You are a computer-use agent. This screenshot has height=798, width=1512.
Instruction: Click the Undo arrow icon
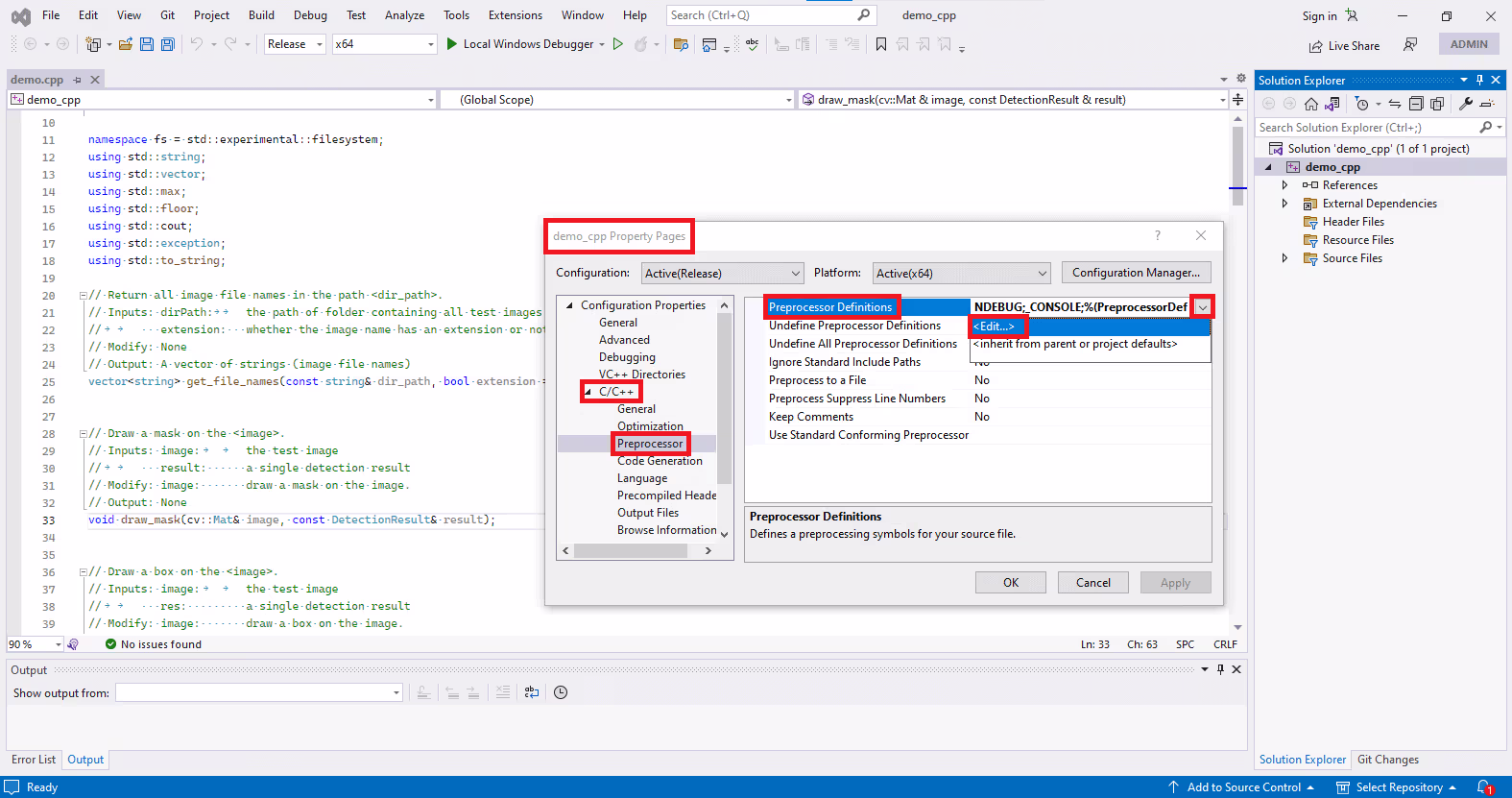point(197,44)
